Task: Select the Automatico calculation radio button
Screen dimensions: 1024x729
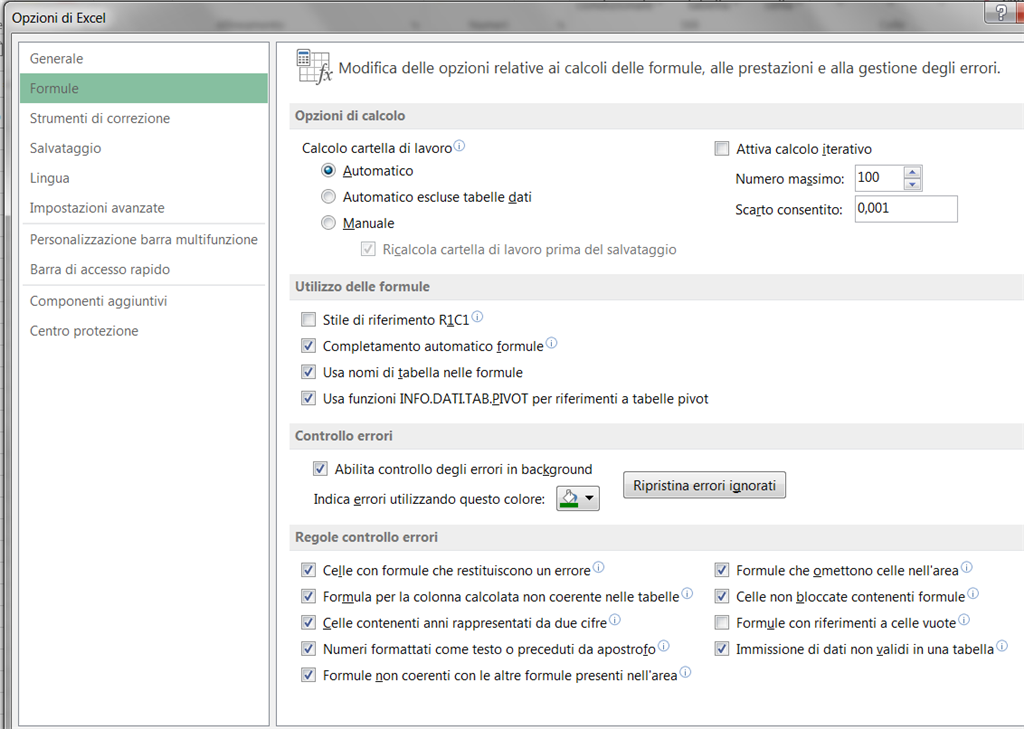Action: pyautogui.click(x=328, y=170)
